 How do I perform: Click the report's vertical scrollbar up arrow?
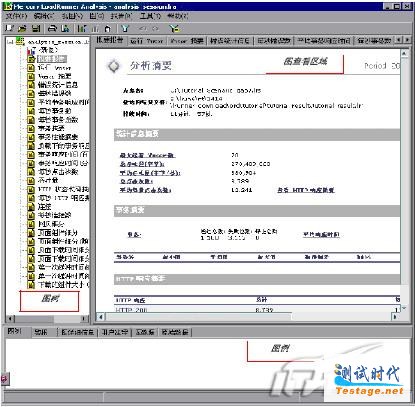[404, 53]
